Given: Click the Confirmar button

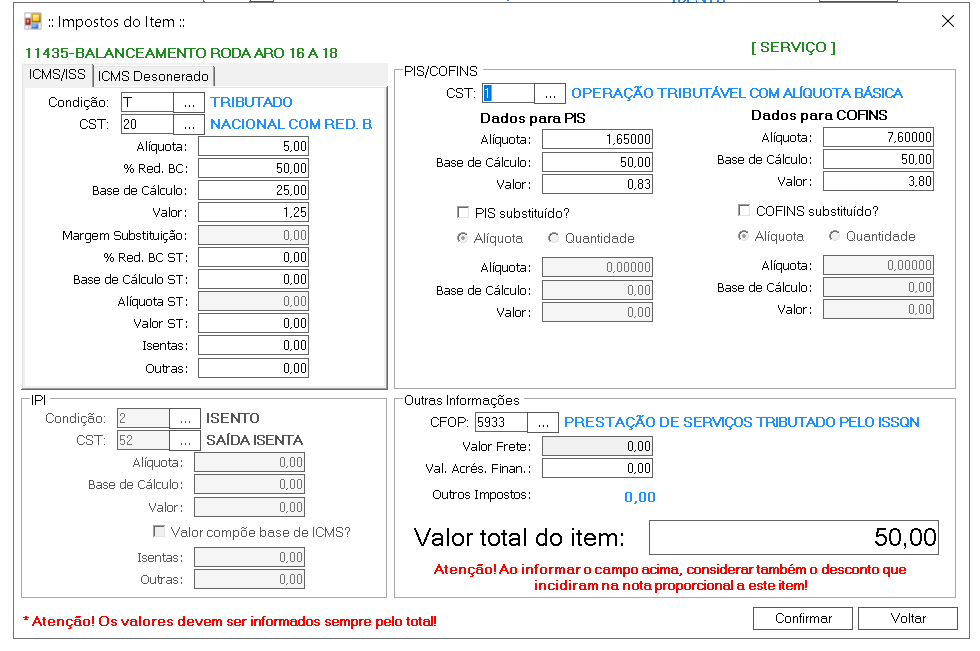Looking at the screenshot, I should [x=803, y=619].
